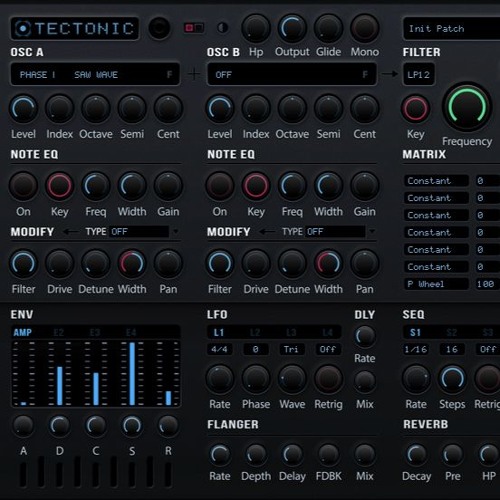Click the Glide knob
Viewport: 500px width, 500px height.
coord(328,28)
